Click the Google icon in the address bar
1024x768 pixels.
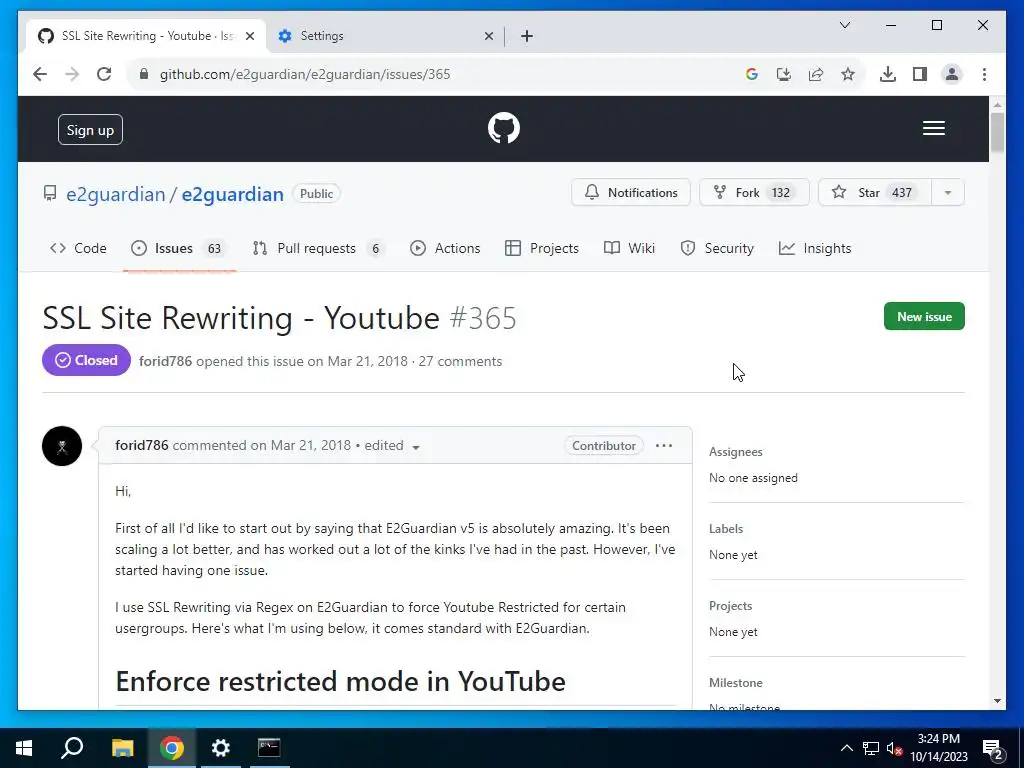[x=752, y=74]
